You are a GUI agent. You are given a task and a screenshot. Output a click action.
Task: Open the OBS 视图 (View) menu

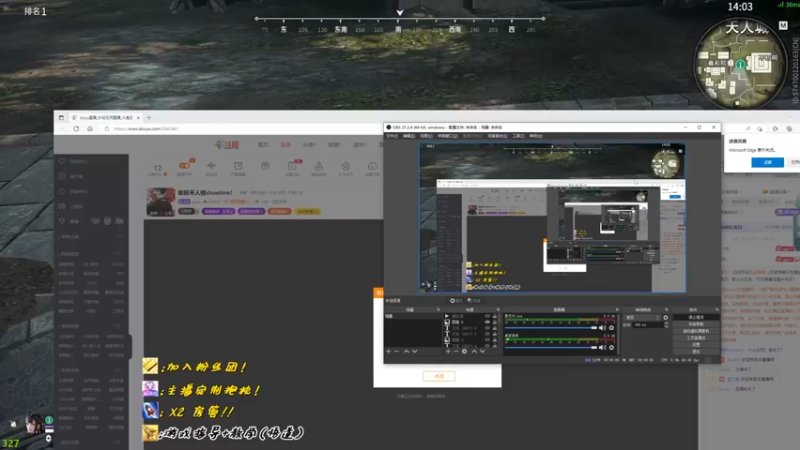pos(426,136)
